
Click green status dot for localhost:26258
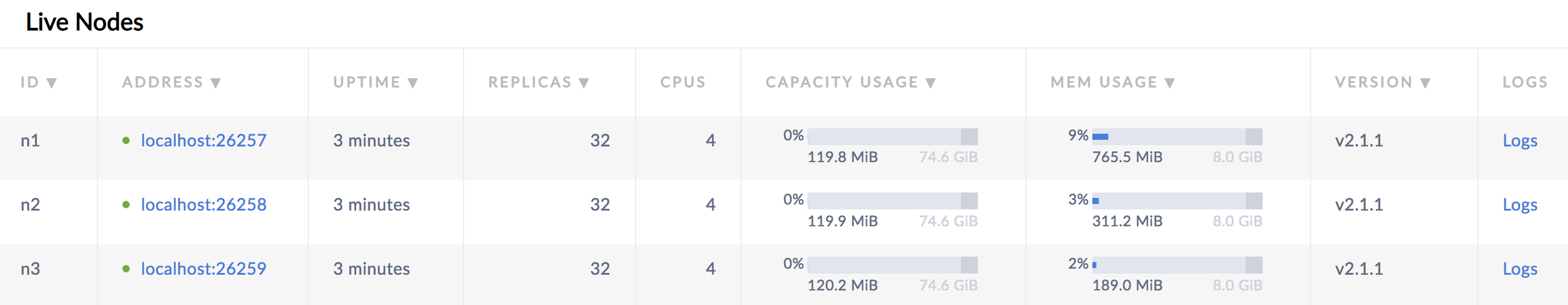point(126,205)
